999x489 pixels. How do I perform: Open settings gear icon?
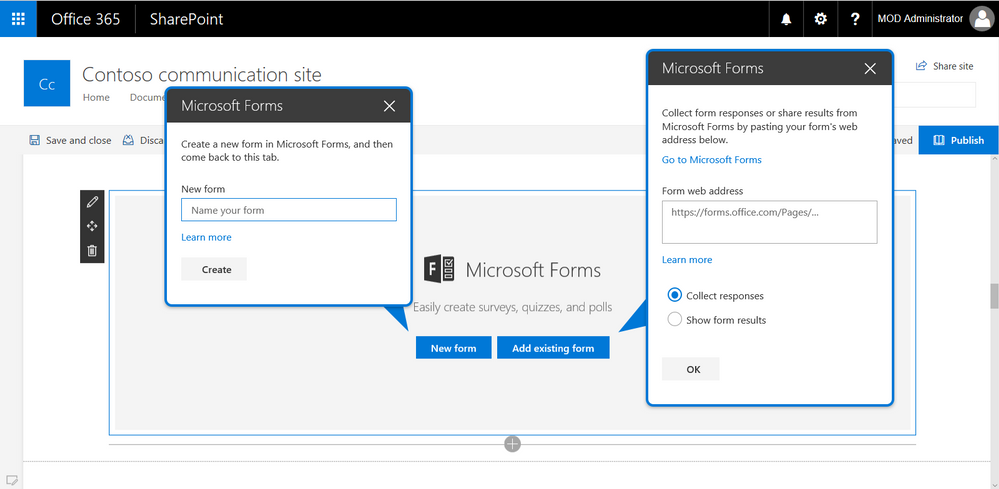point(821,19)
